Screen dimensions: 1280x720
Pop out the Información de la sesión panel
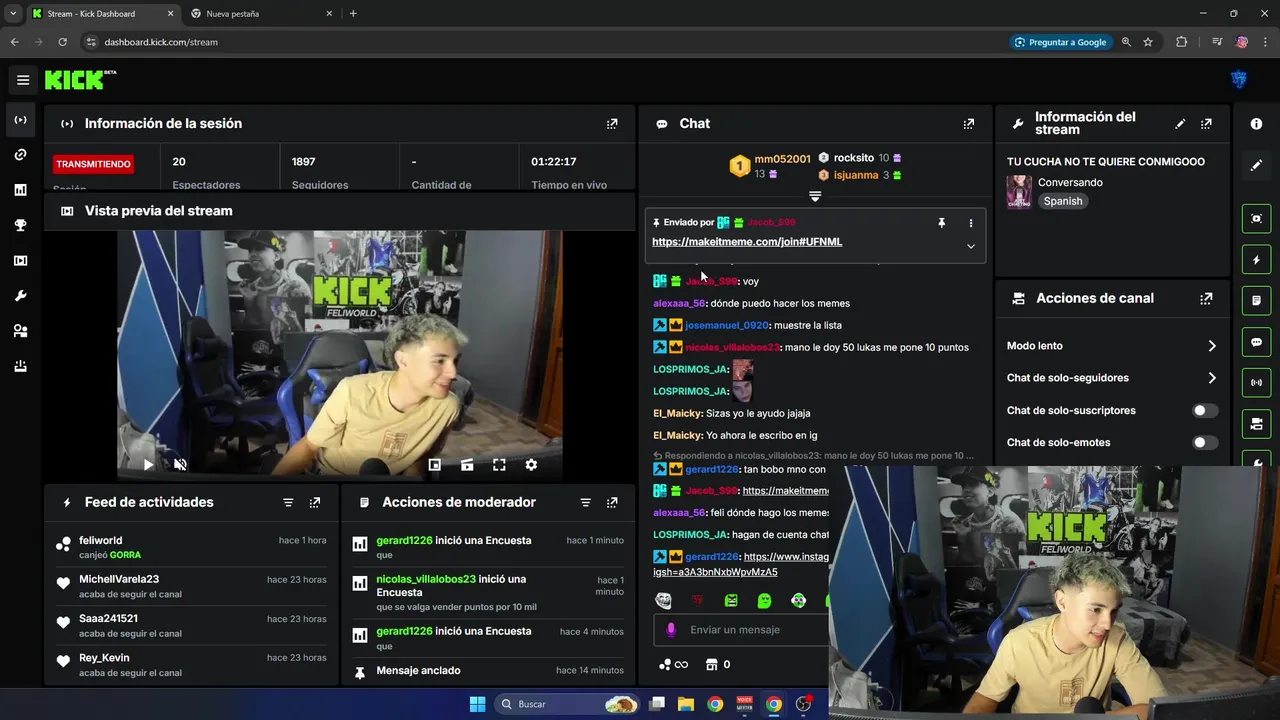pos(612,124)
